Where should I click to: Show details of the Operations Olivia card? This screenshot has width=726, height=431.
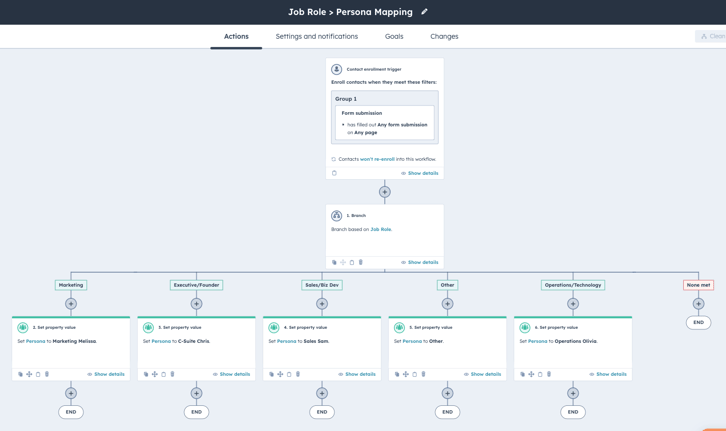pyautogui.click(x=608, y=374)
